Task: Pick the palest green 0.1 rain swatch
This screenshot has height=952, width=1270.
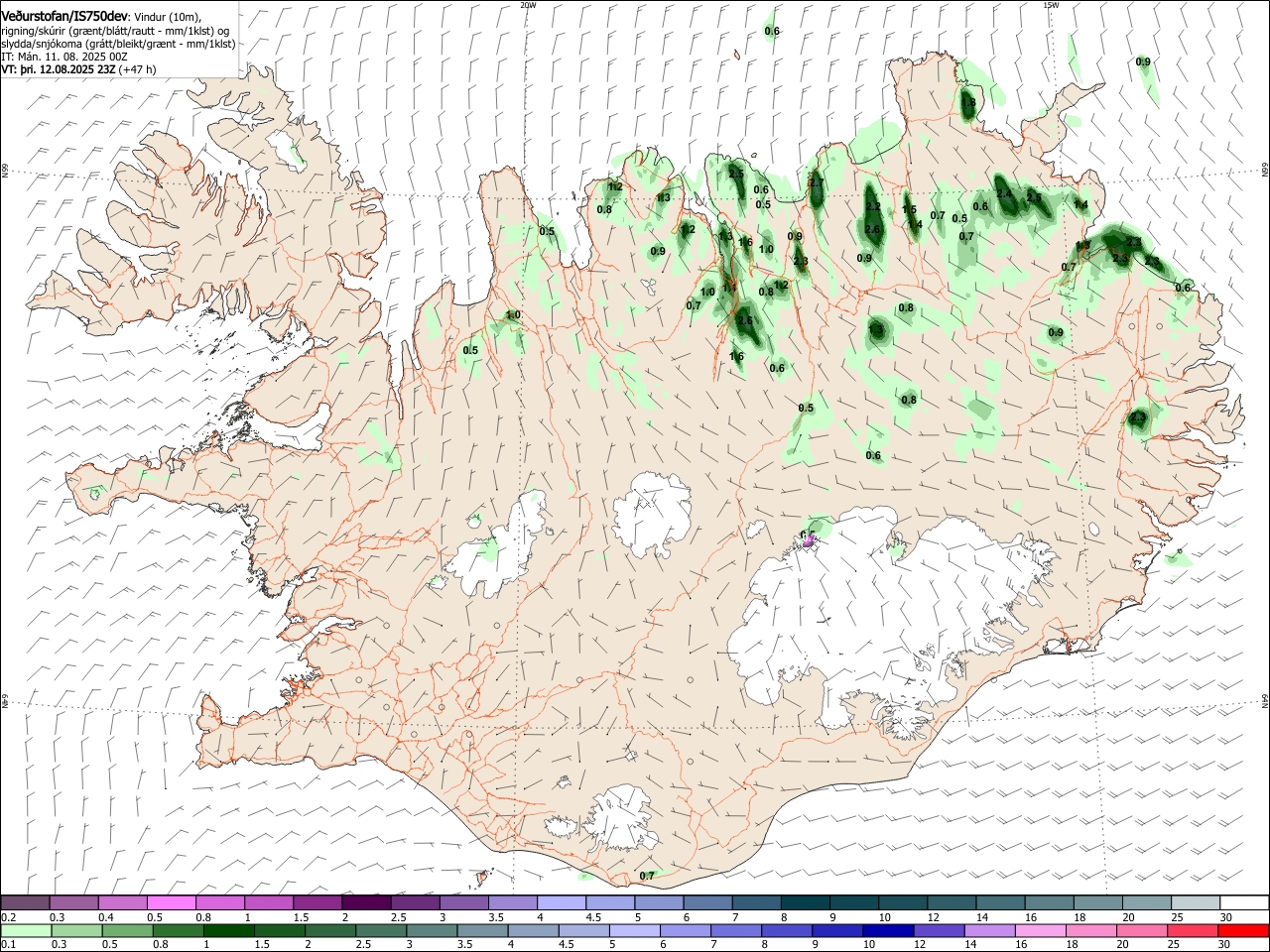Action: 26,930
